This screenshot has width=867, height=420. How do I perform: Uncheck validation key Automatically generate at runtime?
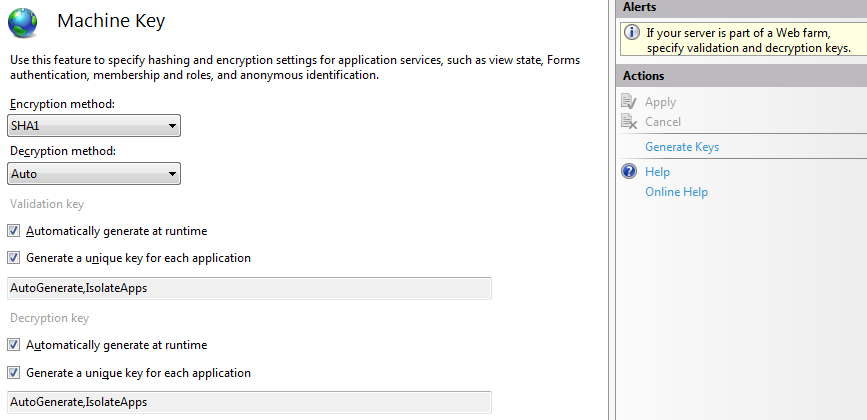(14, 230)
